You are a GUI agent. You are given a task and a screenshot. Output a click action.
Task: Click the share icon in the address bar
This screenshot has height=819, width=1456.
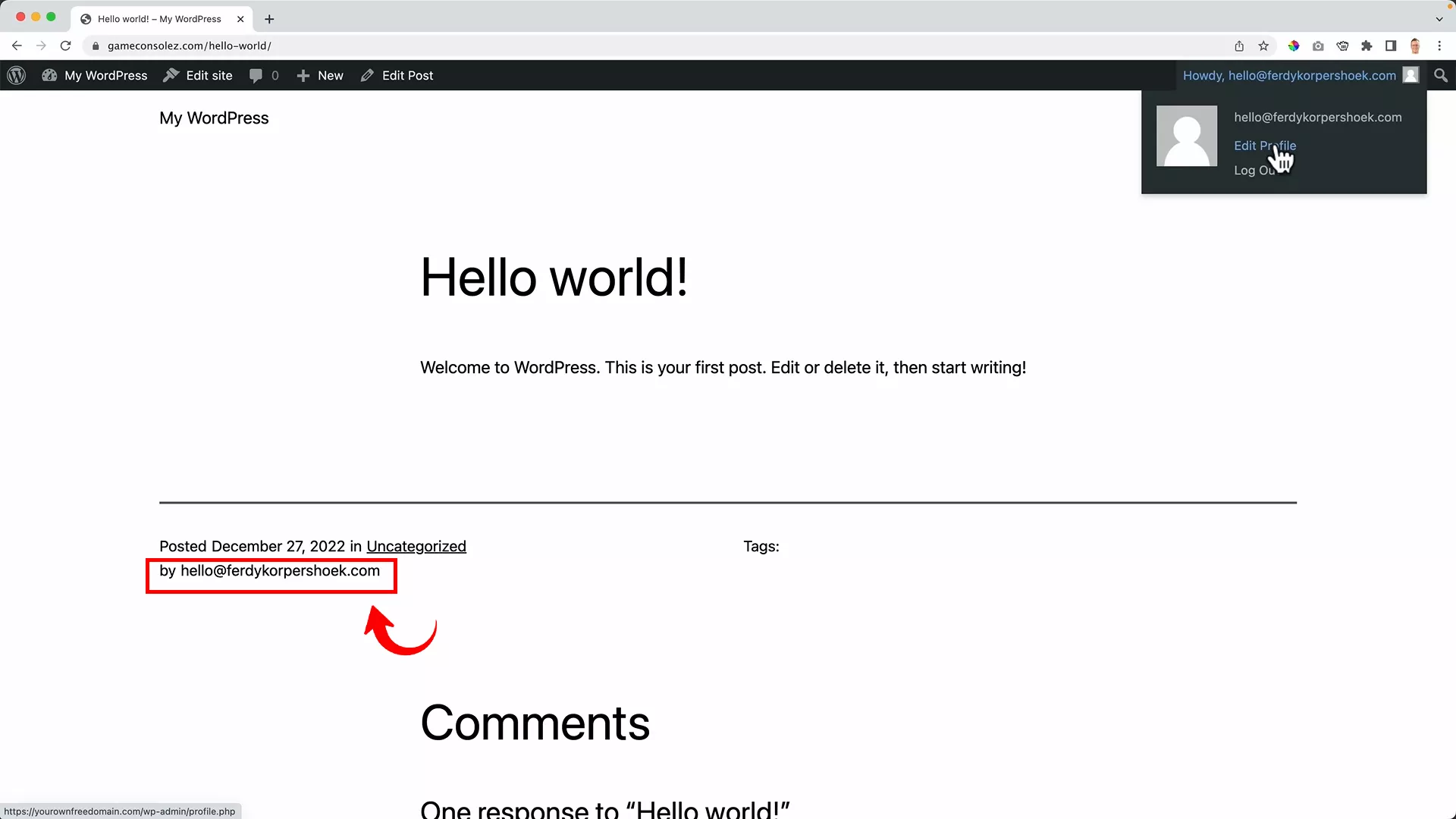coord(1239,45)
